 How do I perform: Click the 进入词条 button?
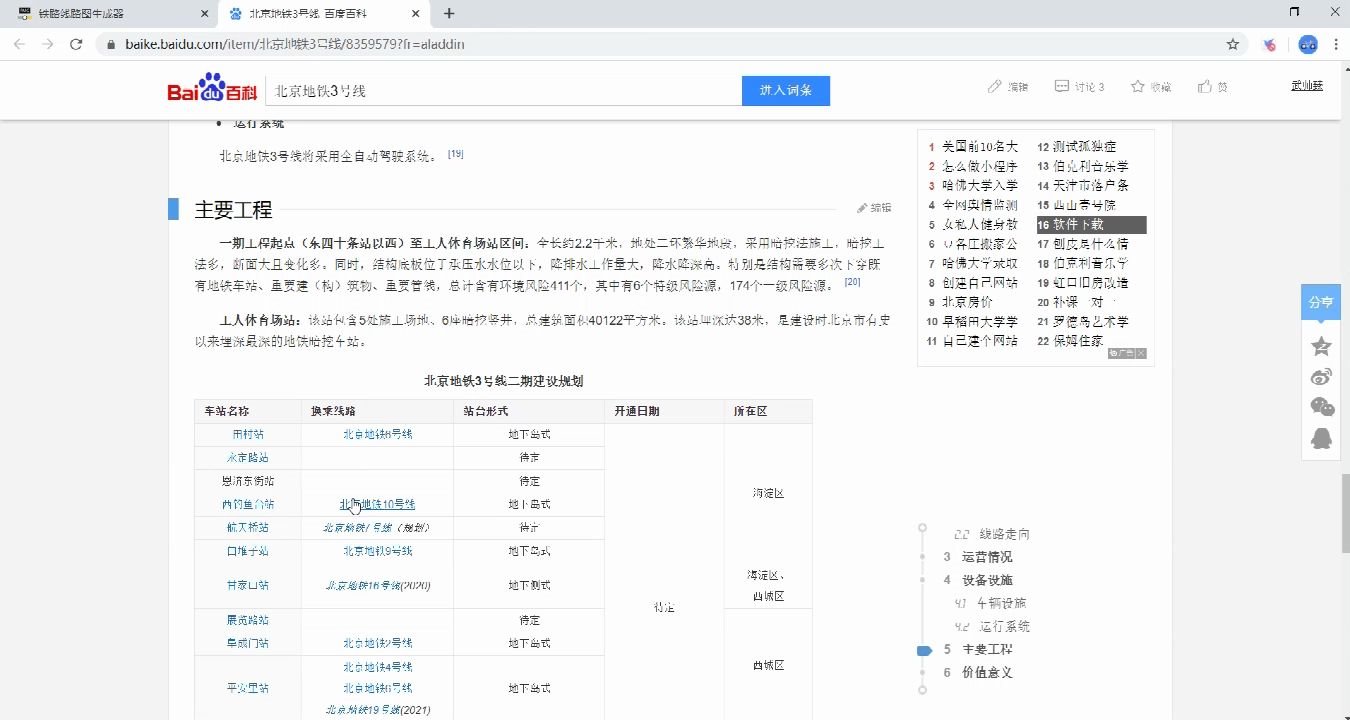pos(786,90)
